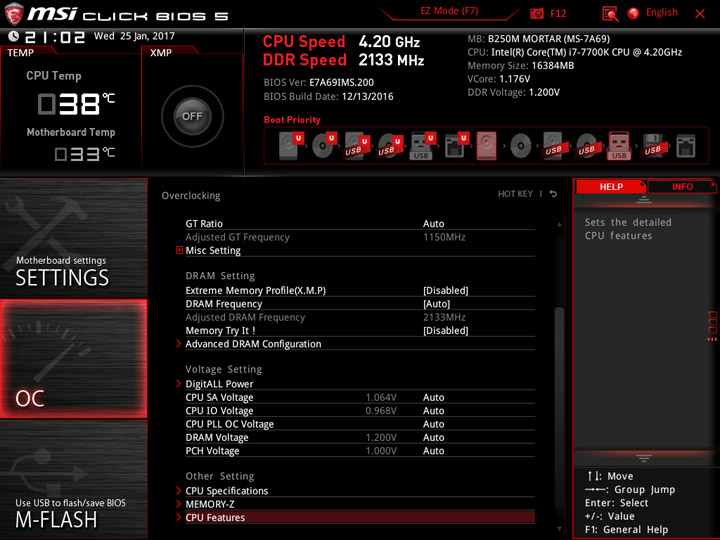Open the OC overclocking panel
Image resolution: width=720 pixels, height=540 pixels.
tap(73, 359)
